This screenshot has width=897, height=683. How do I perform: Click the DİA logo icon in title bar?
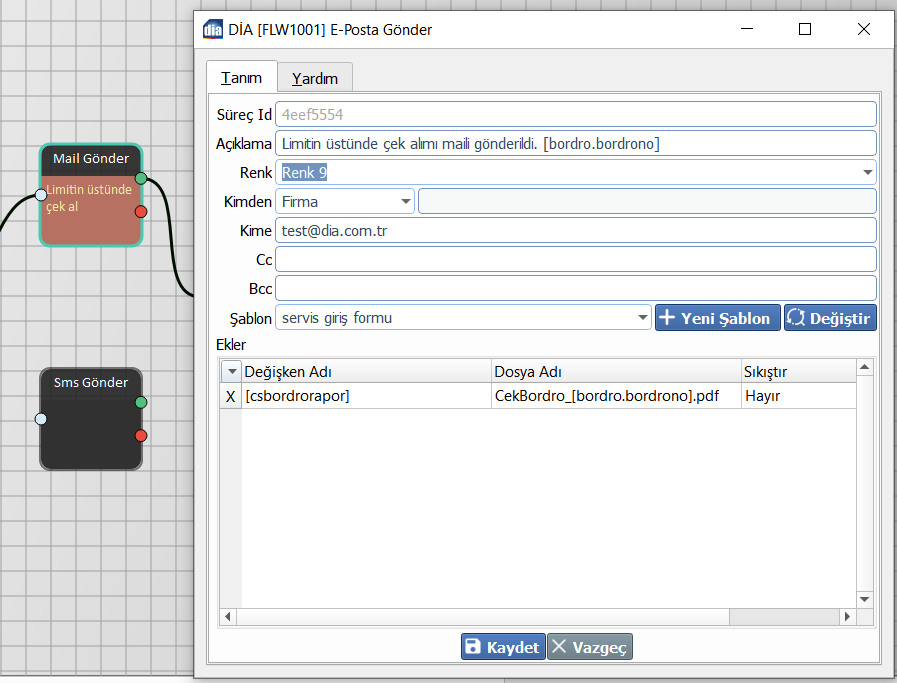(x=213, y=29)
